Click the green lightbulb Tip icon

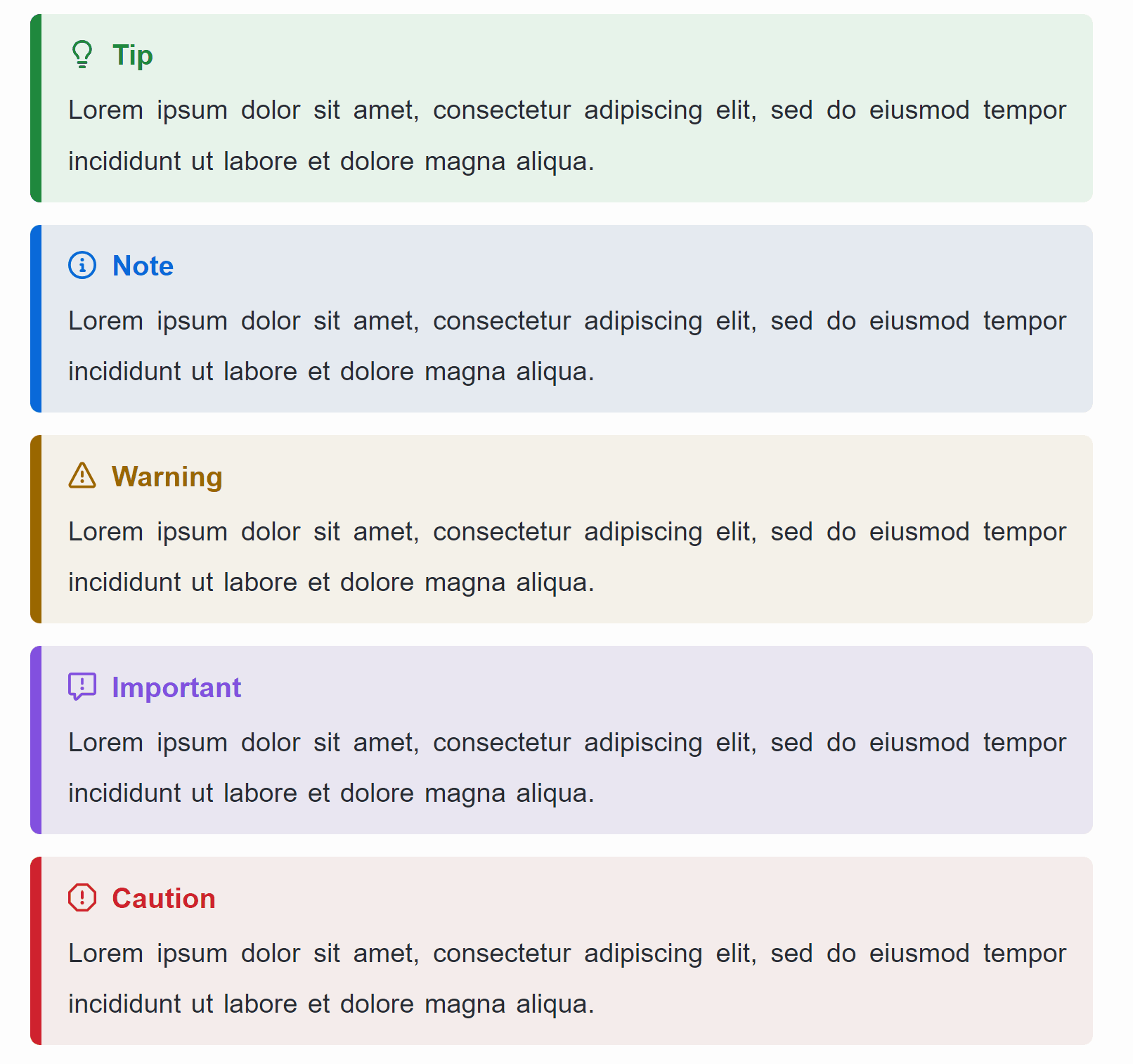[x=82, y=54]
